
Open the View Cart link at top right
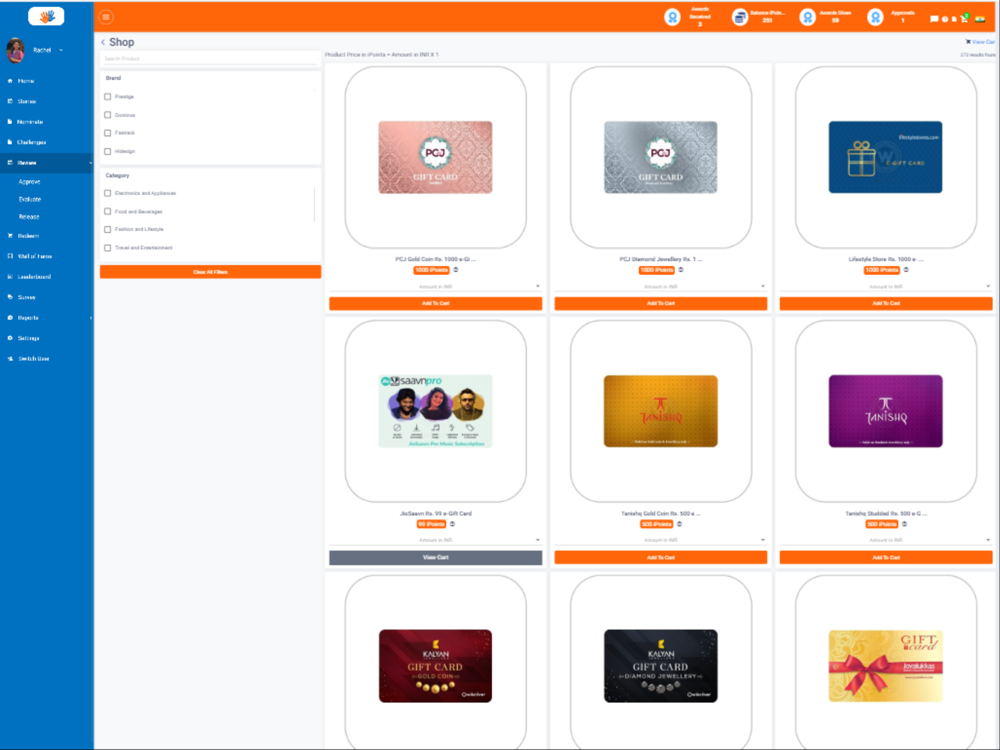(980, 41)
